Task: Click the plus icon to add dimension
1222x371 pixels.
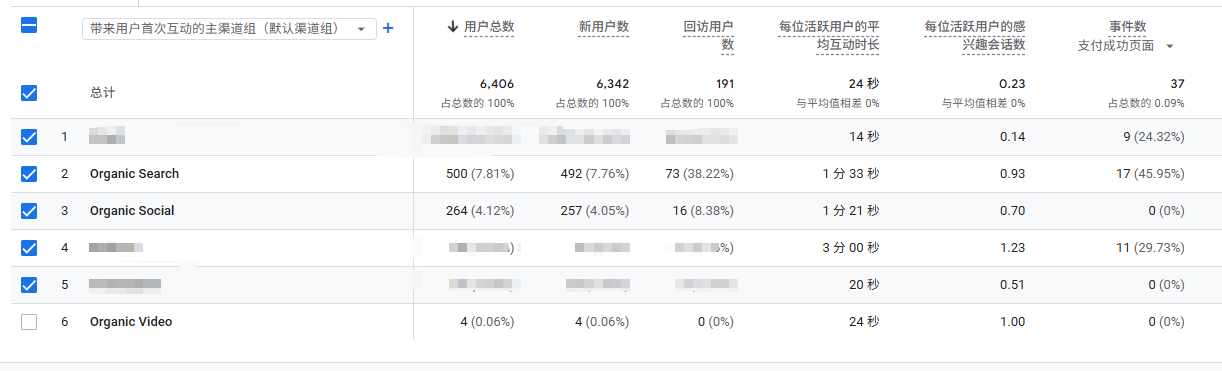Action: (388, 28)
